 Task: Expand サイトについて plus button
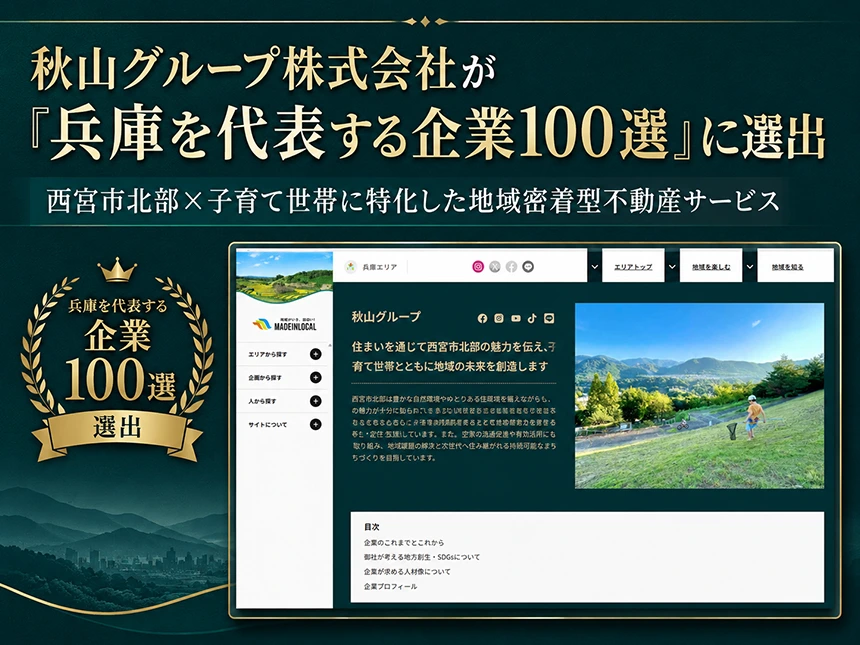tap(315, 424)
